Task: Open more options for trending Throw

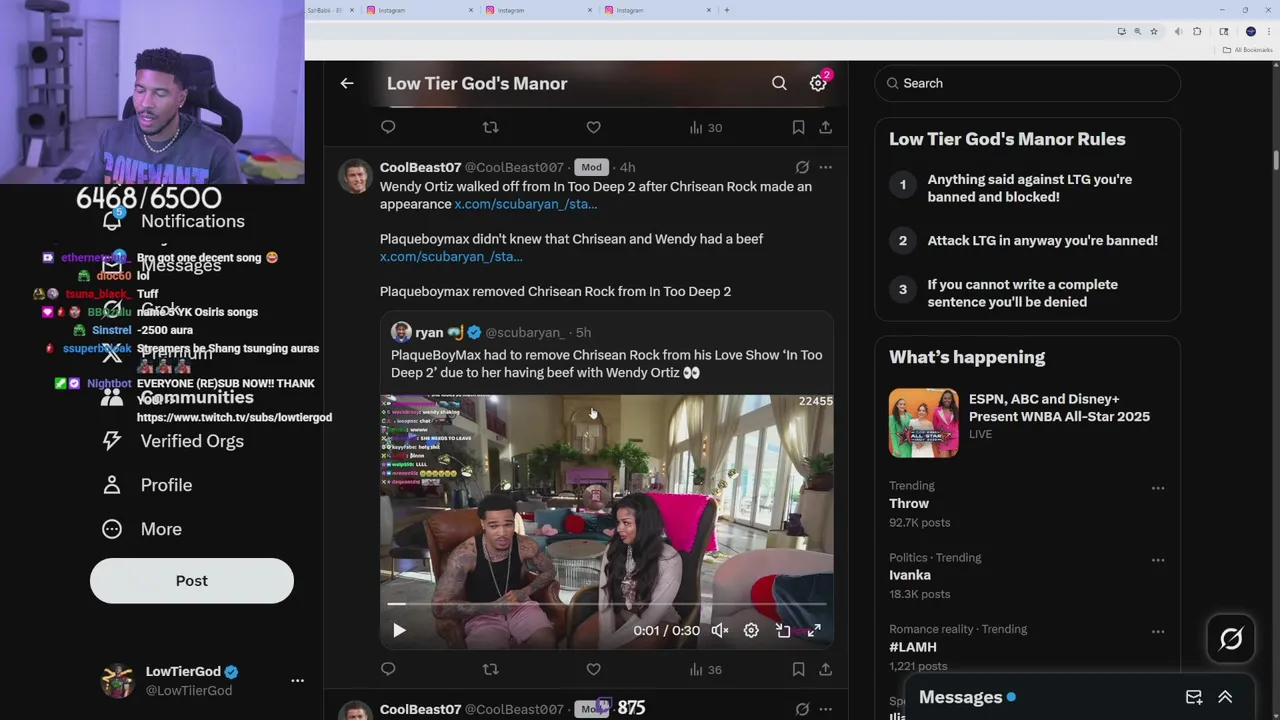Action: point(1158,488)
